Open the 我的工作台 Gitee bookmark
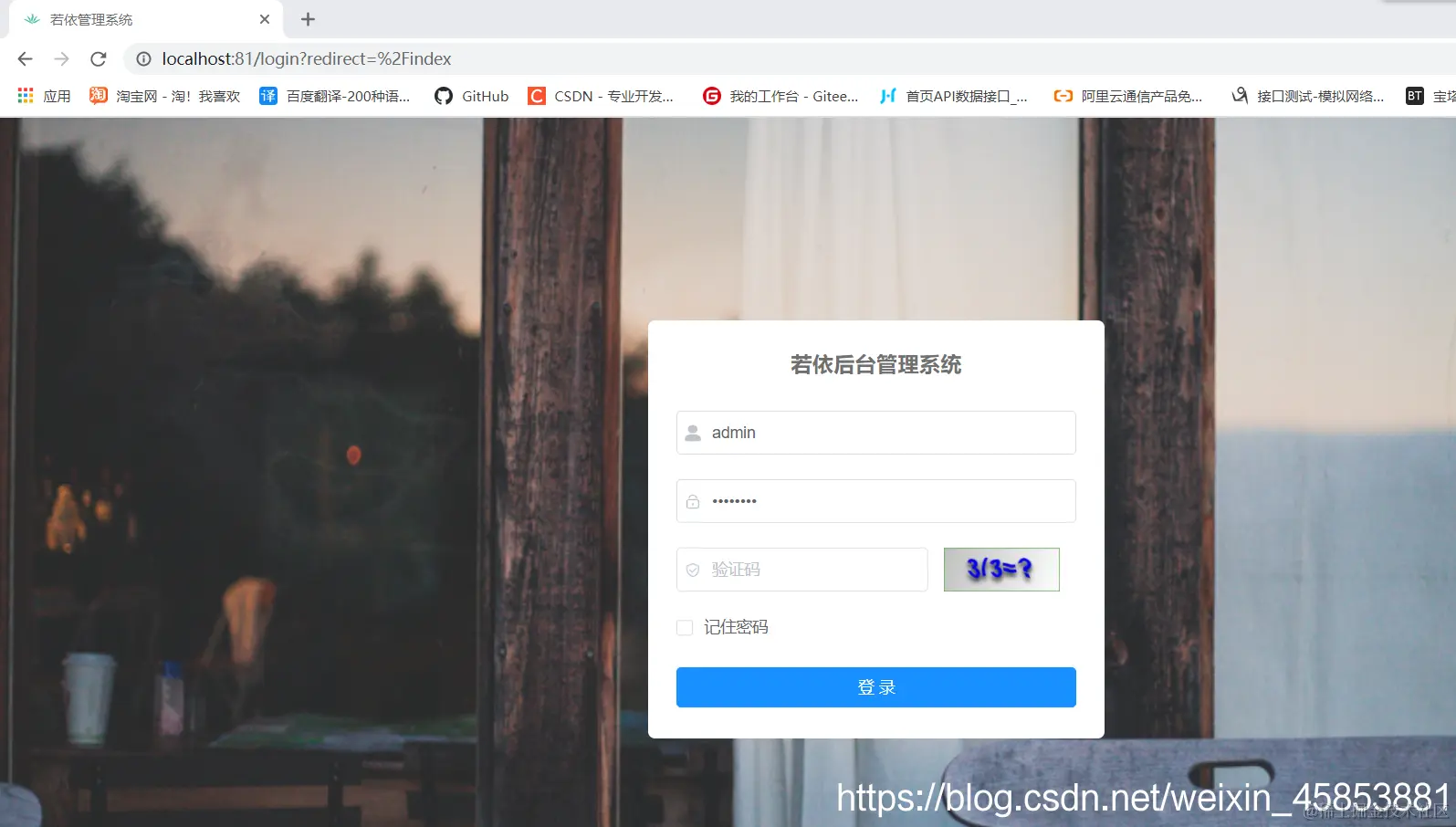 click(780, 96)
